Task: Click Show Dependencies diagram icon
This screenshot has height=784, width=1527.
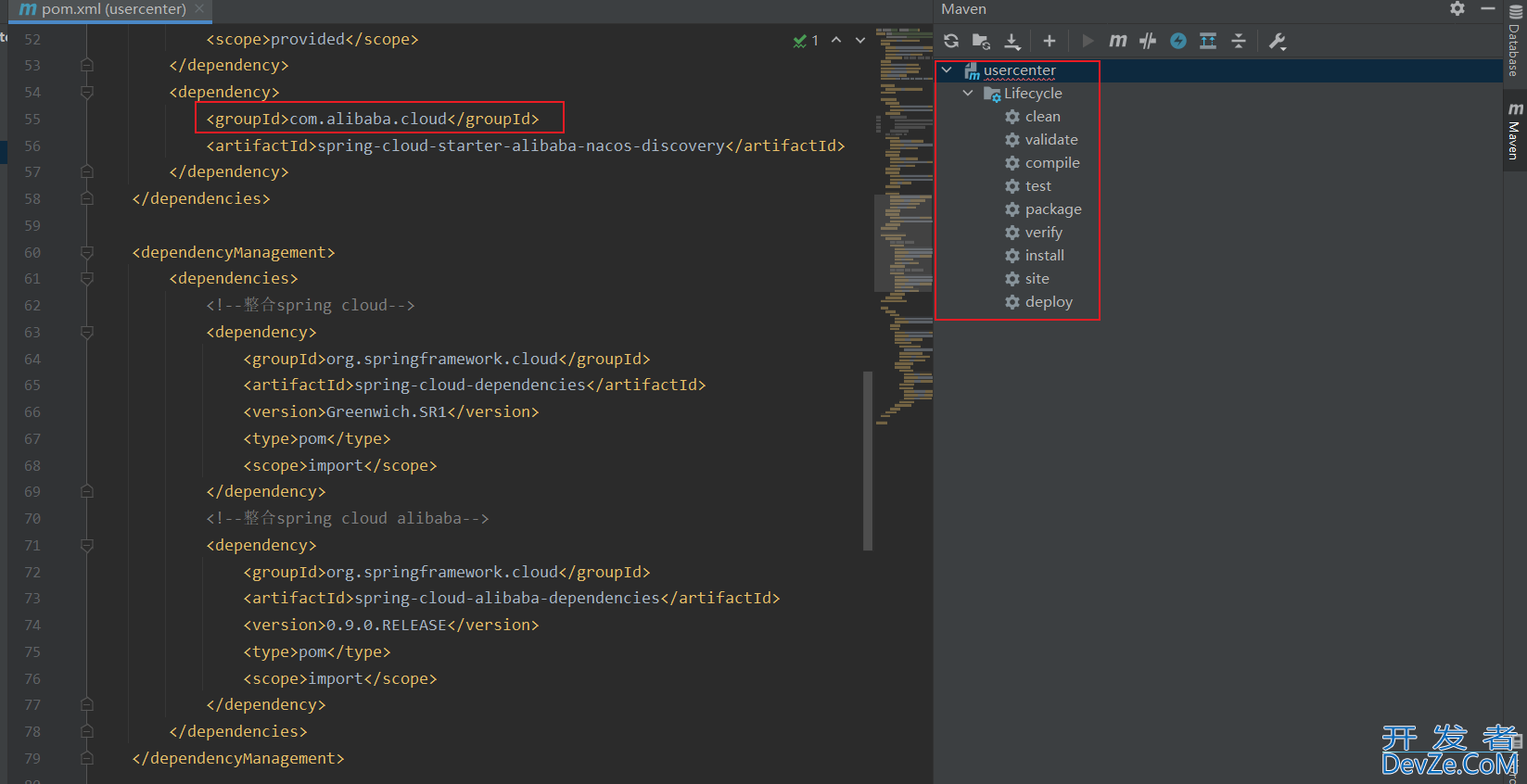Action: click(1208, 41)
